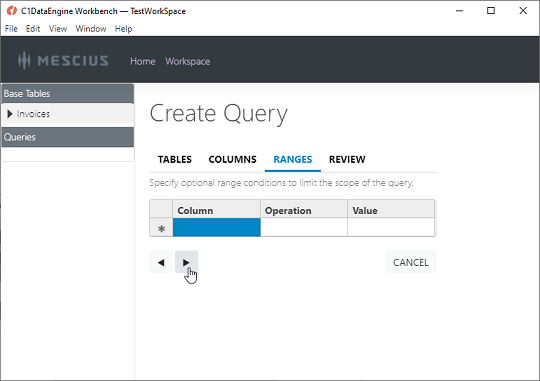Click the empty Operation cell
Screen dimensions: 540x381
point(304,227)
